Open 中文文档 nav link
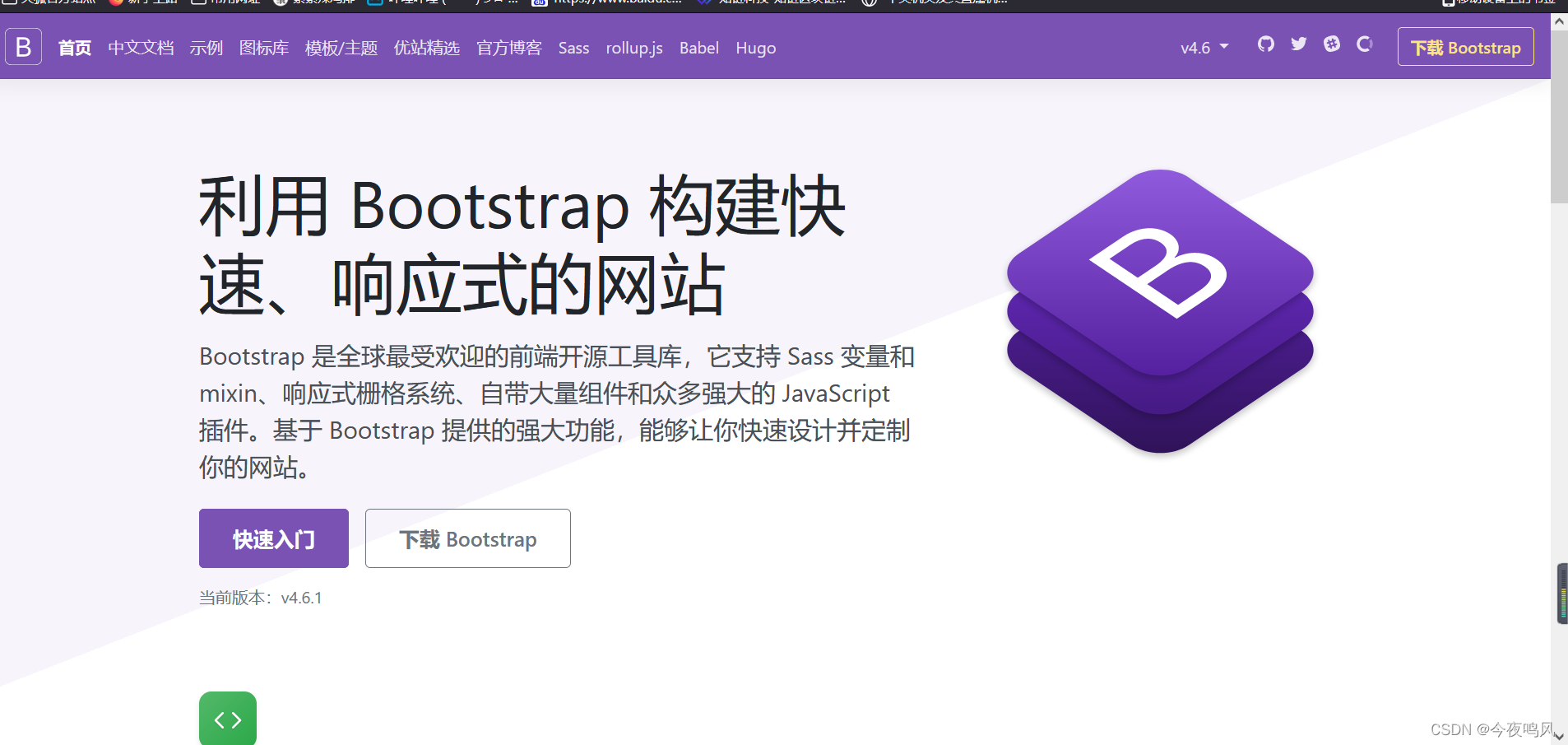This screenshot has width=1568, height=745. [x=141, y=48]
